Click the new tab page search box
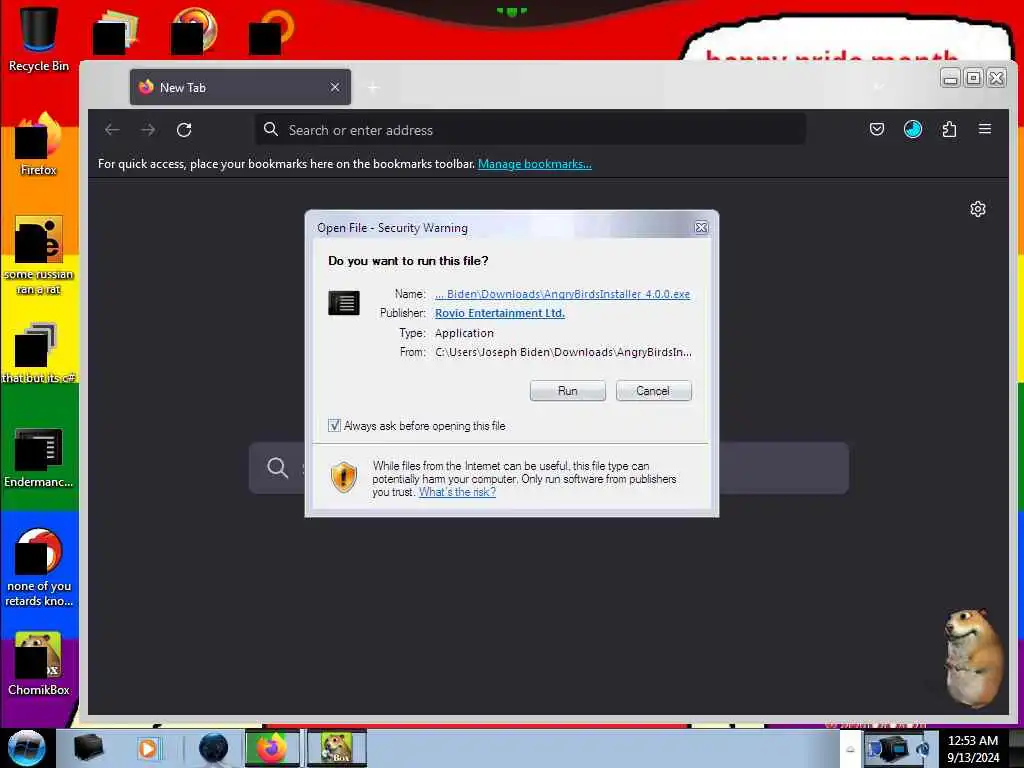Image resolution: width=1024 pixels, height=768 pixels. [549, 468]
